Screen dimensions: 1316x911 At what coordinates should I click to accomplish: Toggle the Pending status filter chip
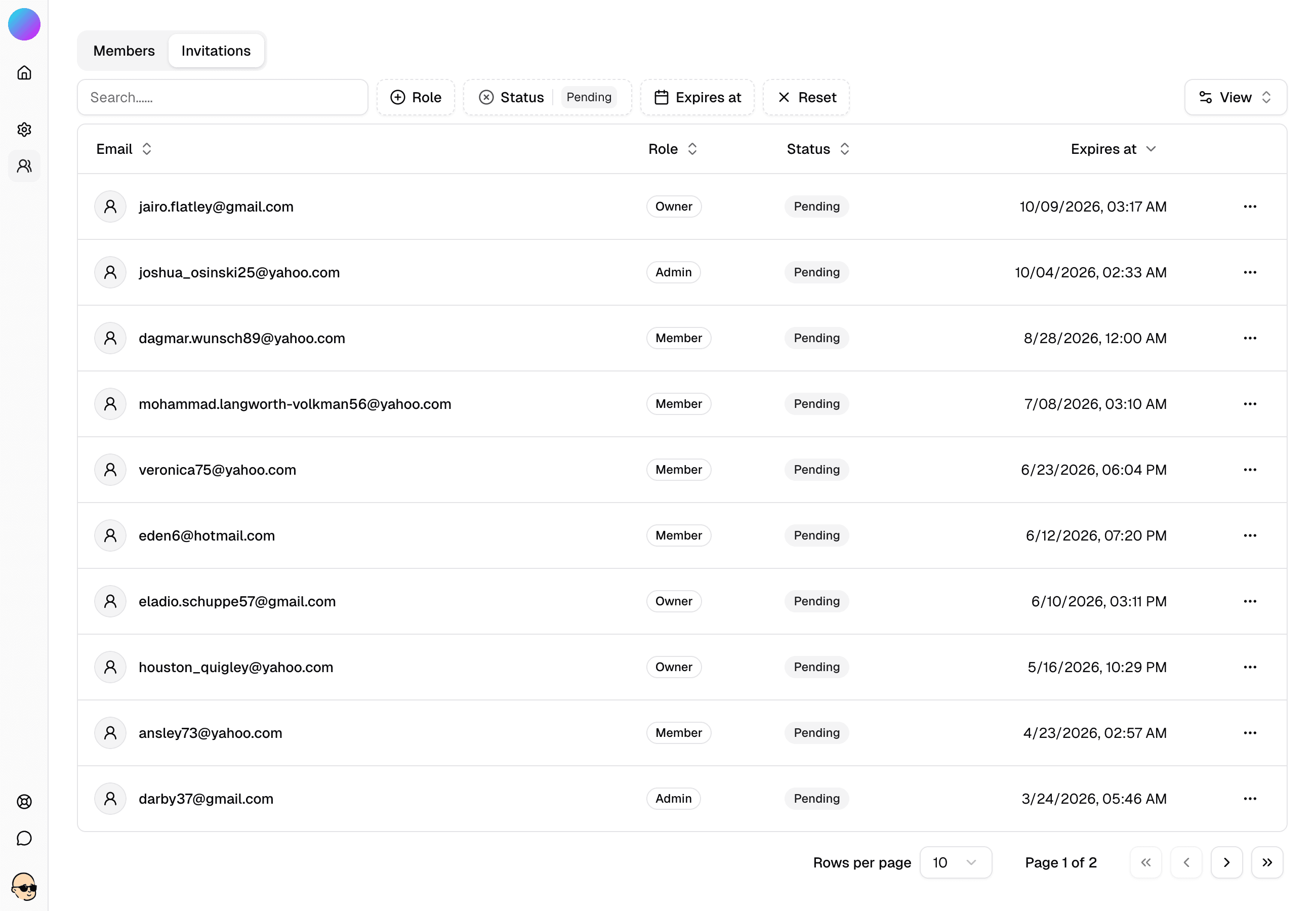[589, 97]
